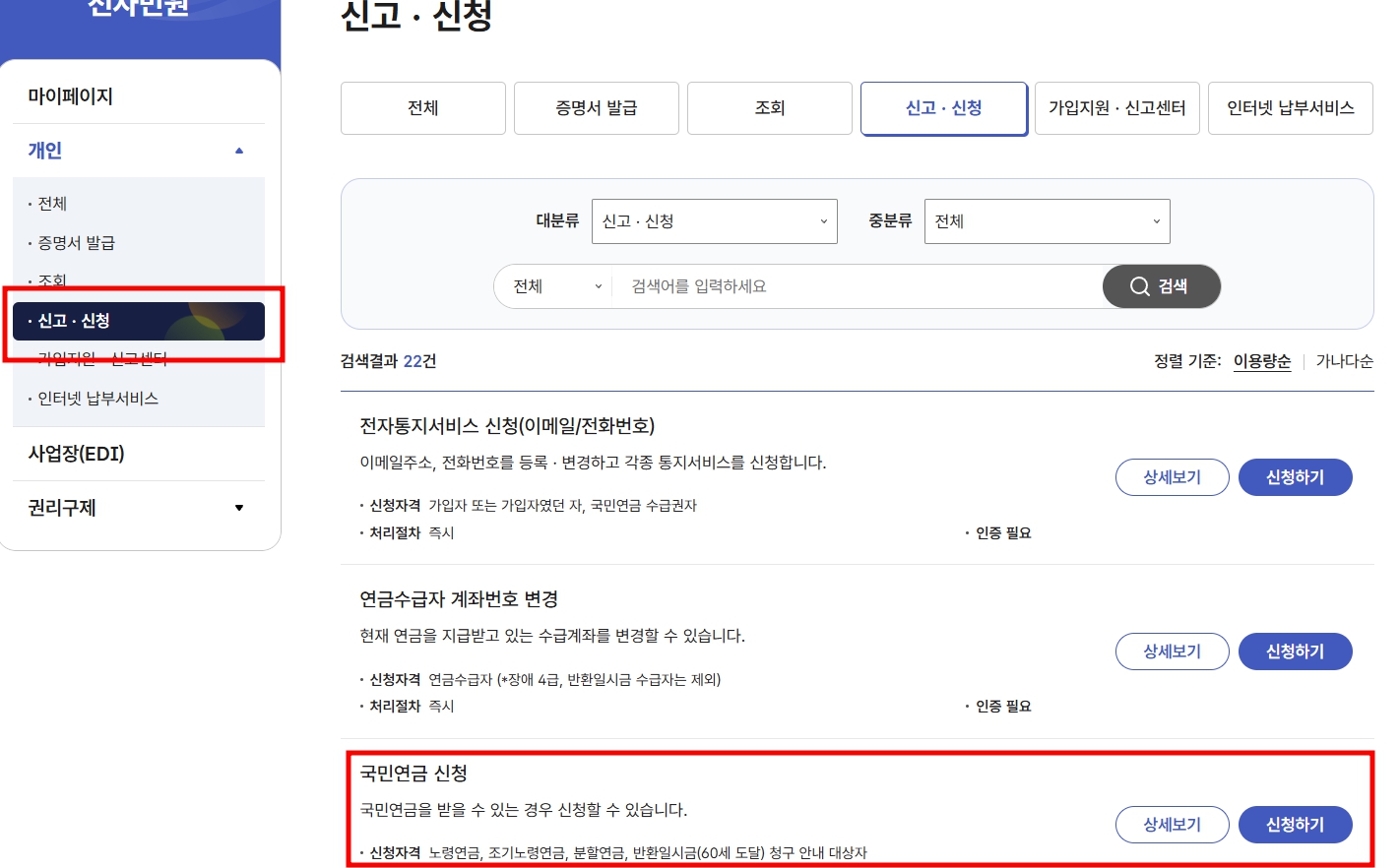Sort results by 이용량순
This screenshot has height=868, width=1400.
coord(1262,361)
